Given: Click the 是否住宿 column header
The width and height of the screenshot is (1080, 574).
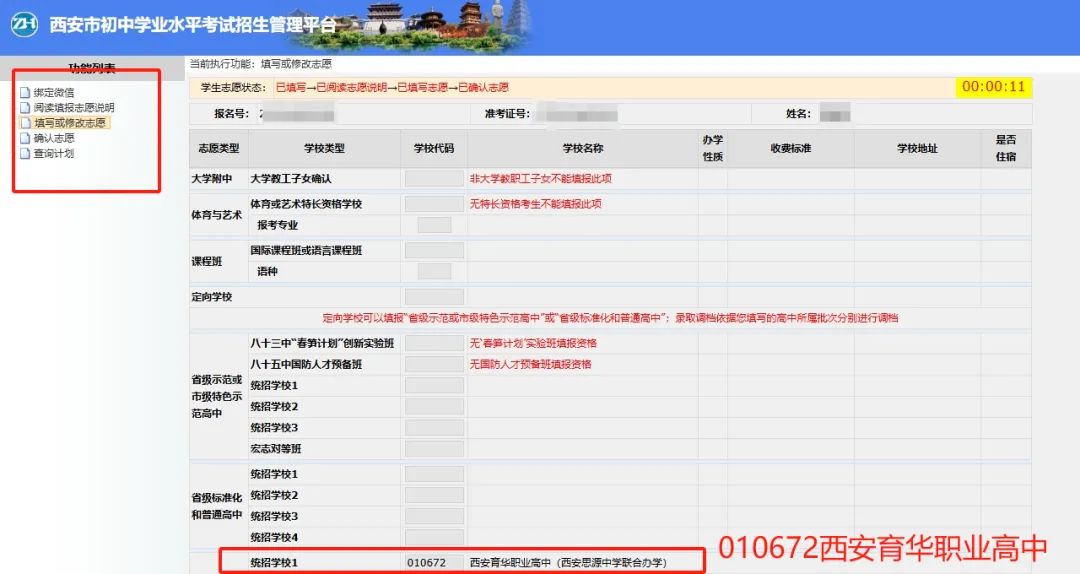Looking at the screenshot, I should [1006, 148].
